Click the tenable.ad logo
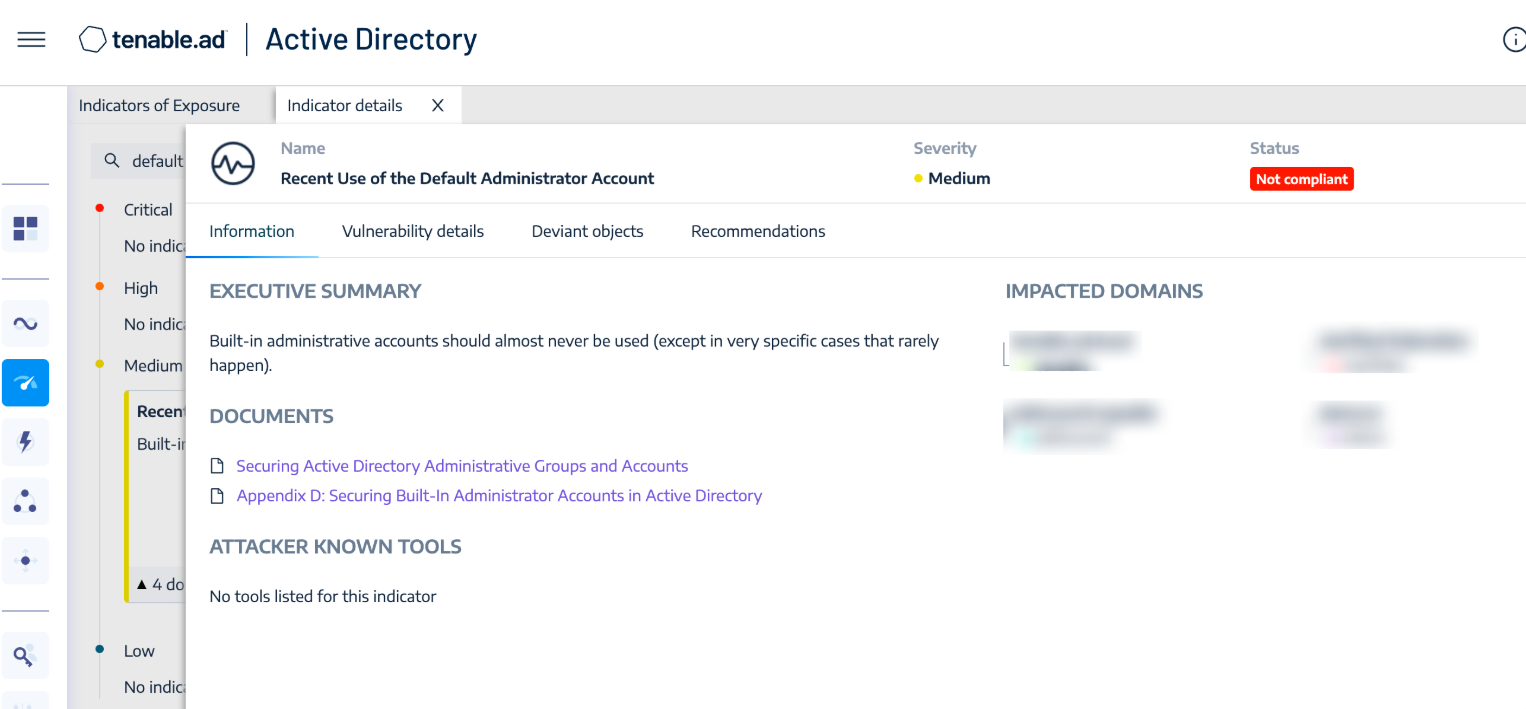1526x709 pixels. tap(153, 40)
